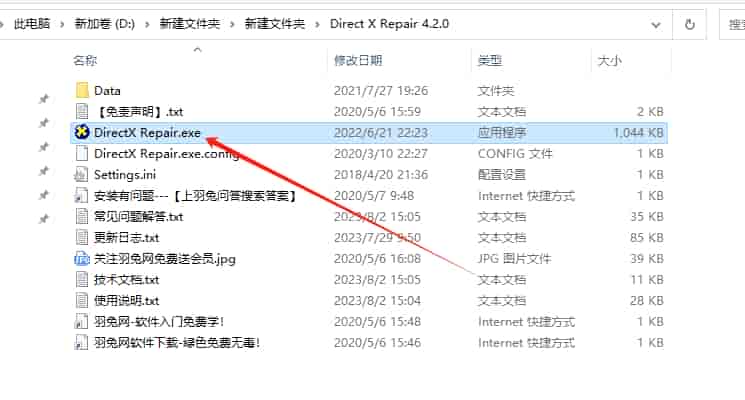Expand the chevron before Direct X Repair 4.2.0

click(317, 24)
